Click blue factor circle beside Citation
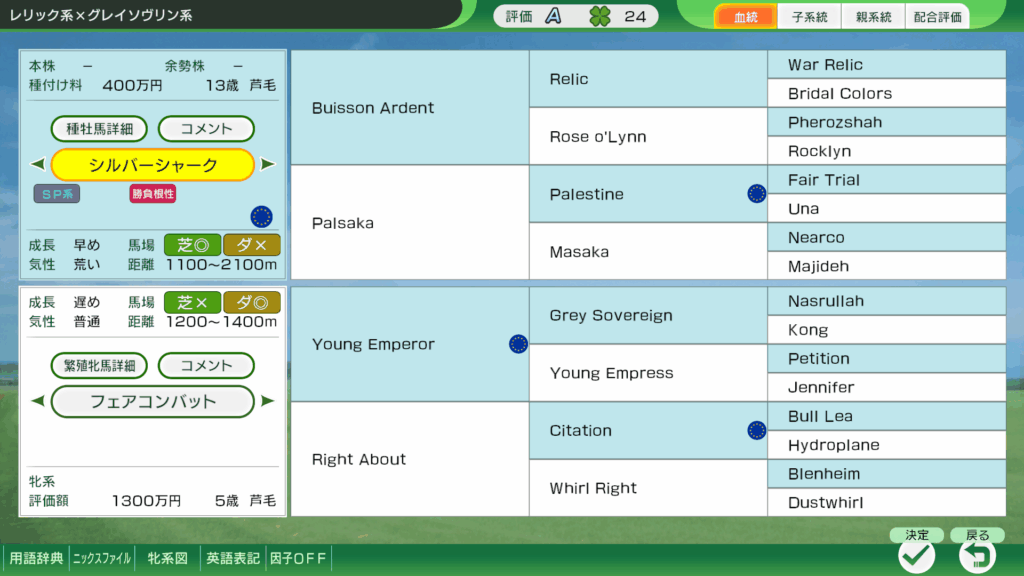 coord(756,430)
